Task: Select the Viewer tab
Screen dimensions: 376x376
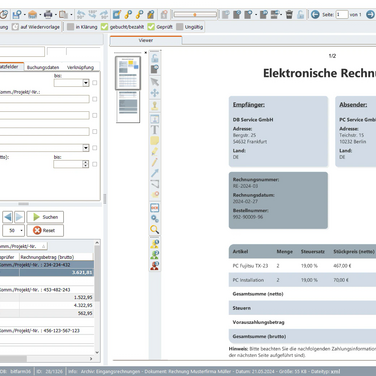Action: click(x=146, y=40)
